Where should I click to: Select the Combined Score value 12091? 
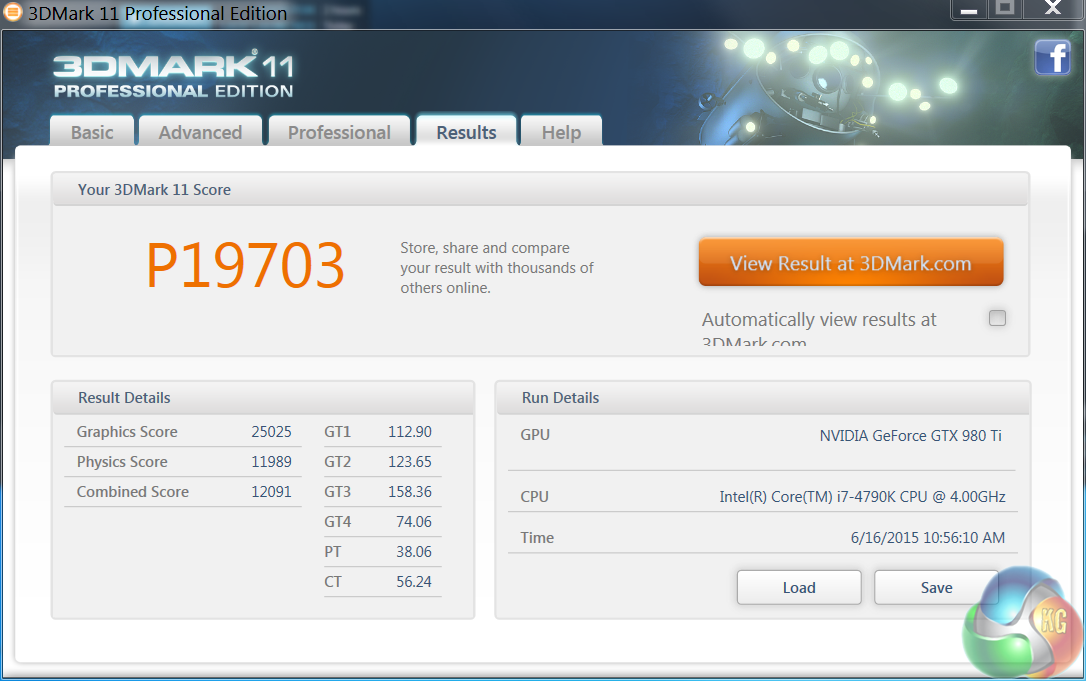coord(272,491)
